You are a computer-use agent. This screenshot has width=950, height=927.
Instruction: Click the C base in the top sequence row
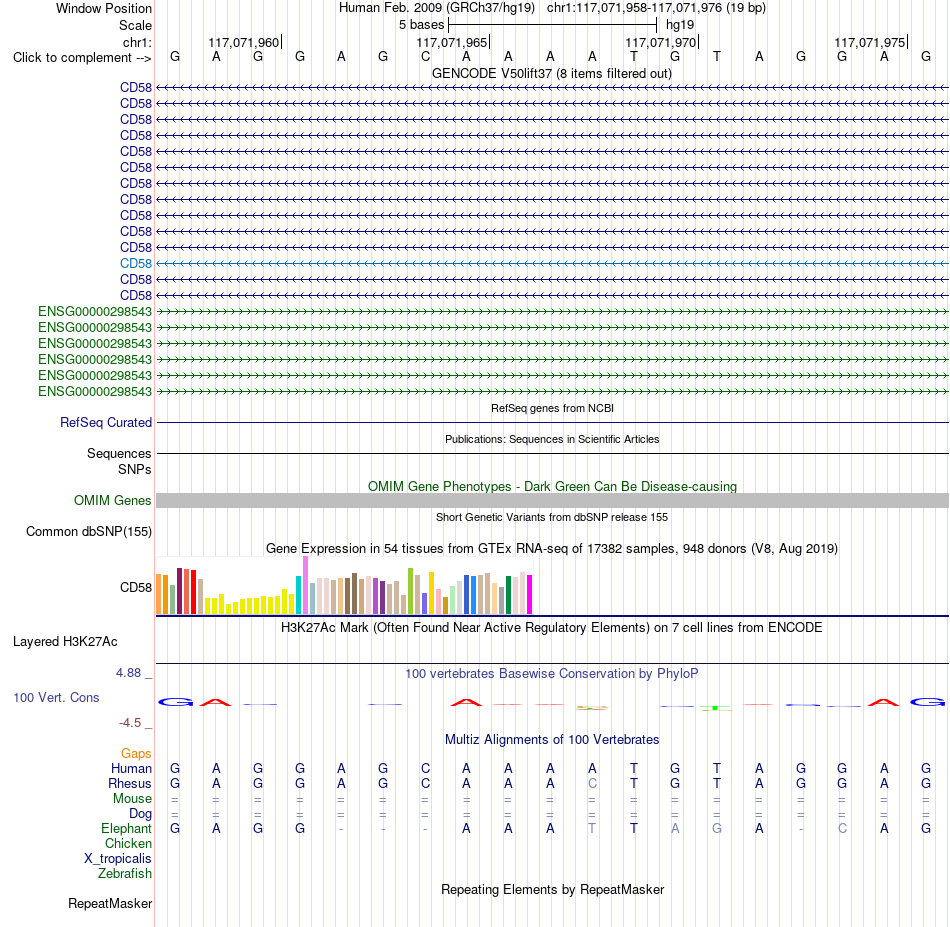point(425,57)
